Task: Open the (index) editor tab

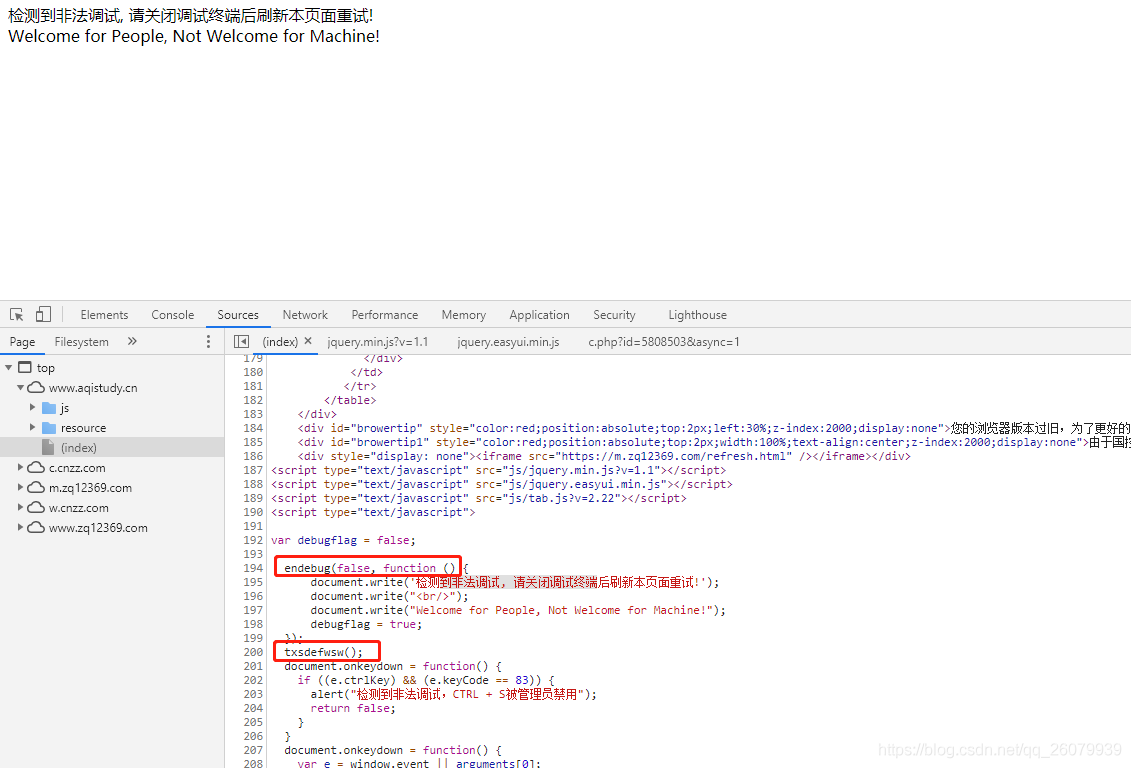Action: click(x=280, y=342)
